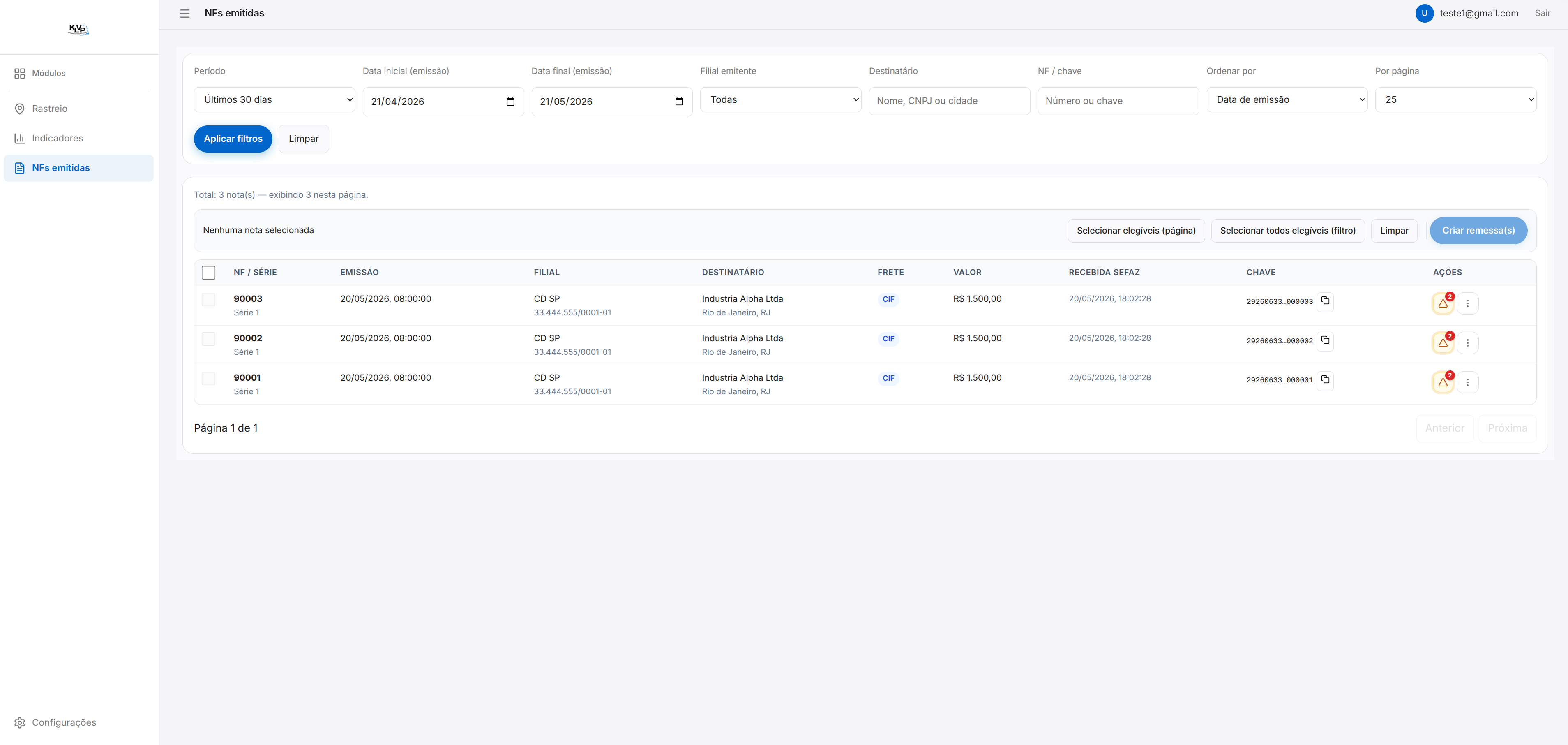The image size is (1568, 745).
Task: Expand the Período dropdown
Action: click(x=274, y=100)
